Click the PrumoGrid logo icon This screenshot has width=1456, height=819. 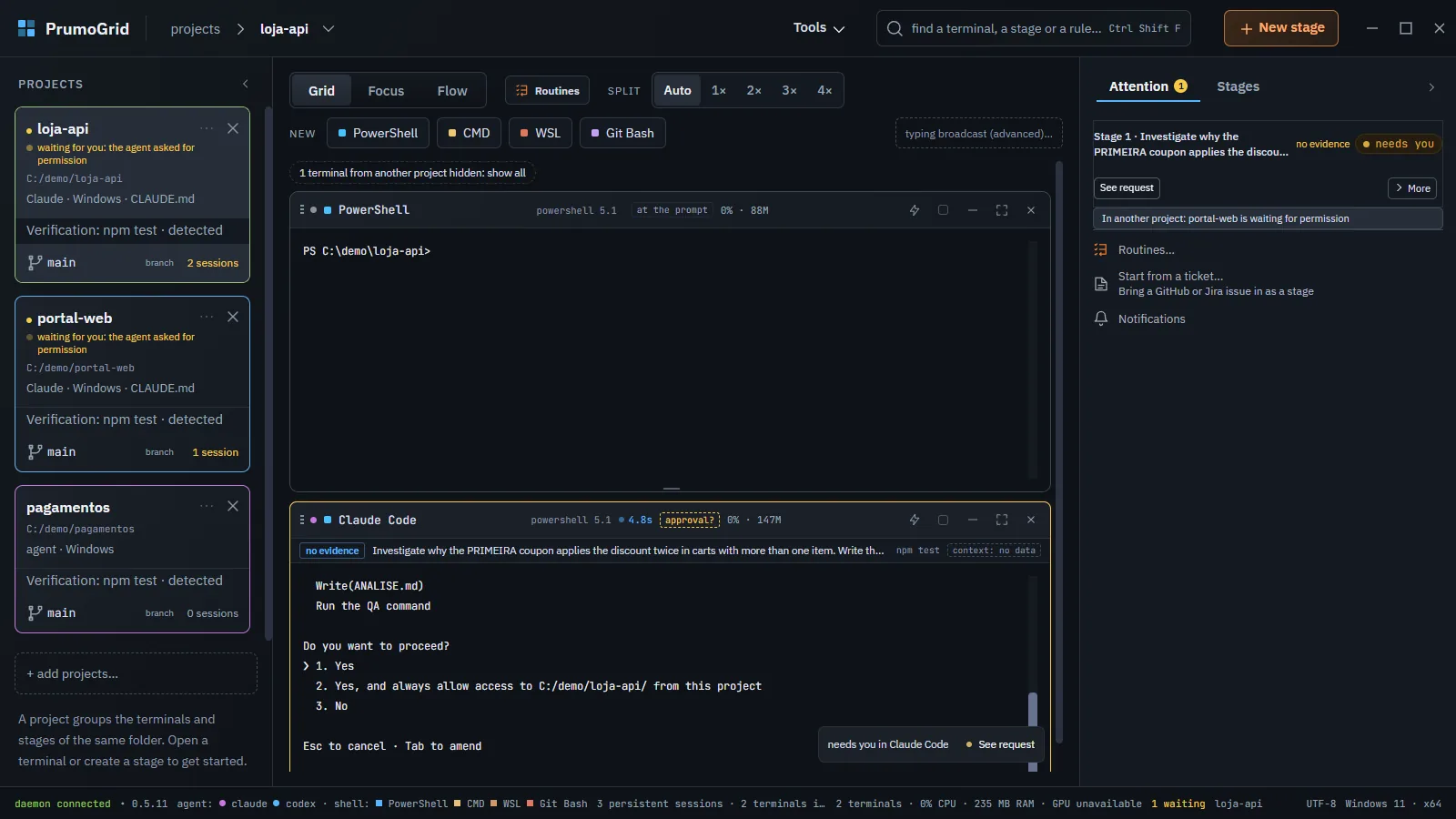26,28
